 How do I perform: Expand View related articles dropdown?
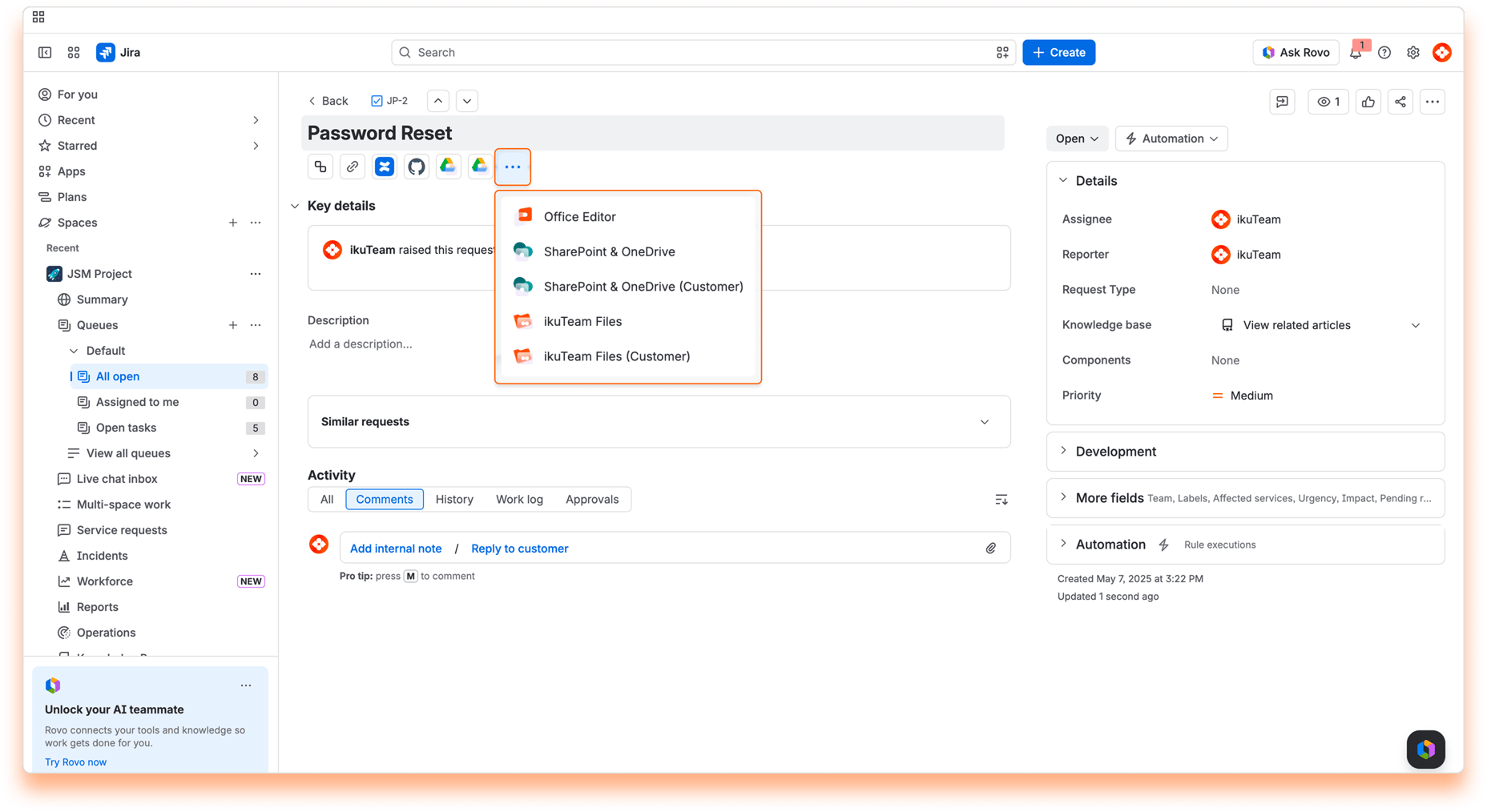pos(1416,325)
